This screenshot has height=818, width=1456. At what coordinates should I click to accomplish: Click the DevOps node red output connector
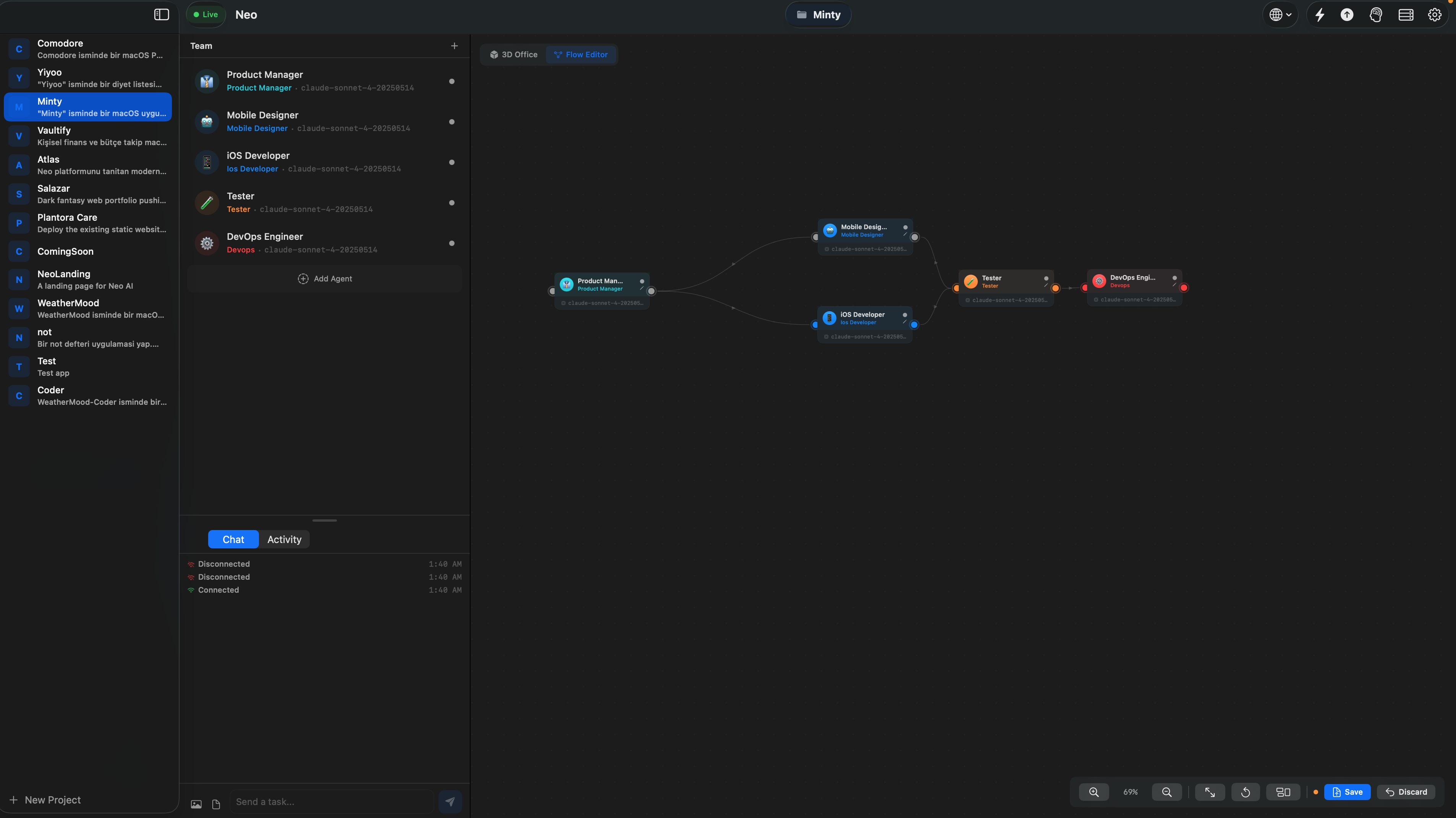(1184, 288)
